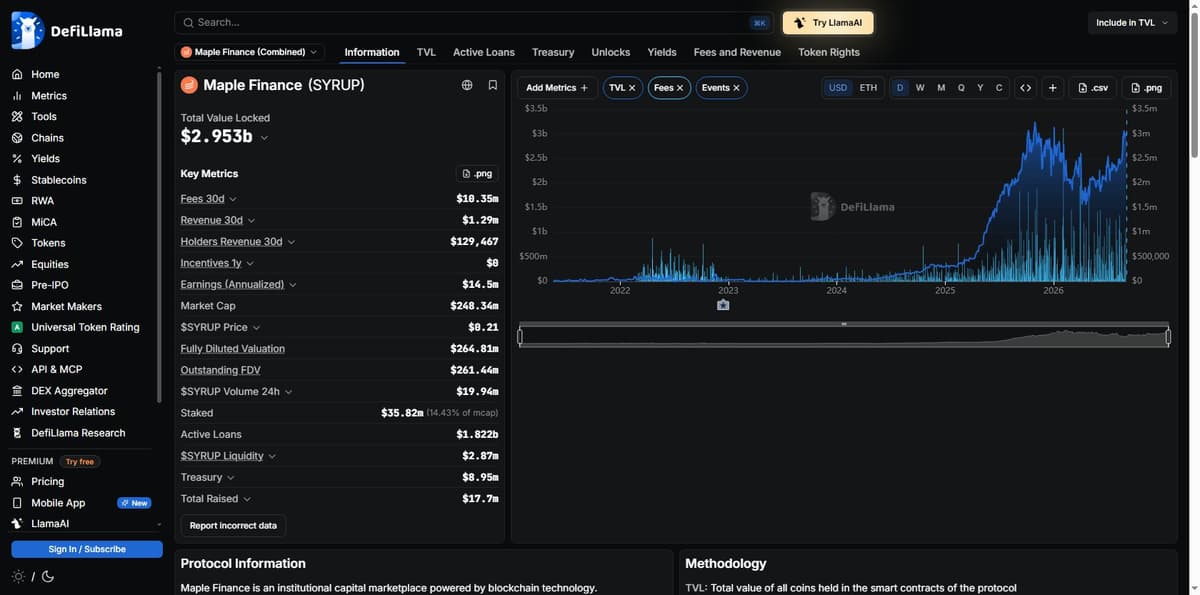Open the Treasury tab

[553, 52]
